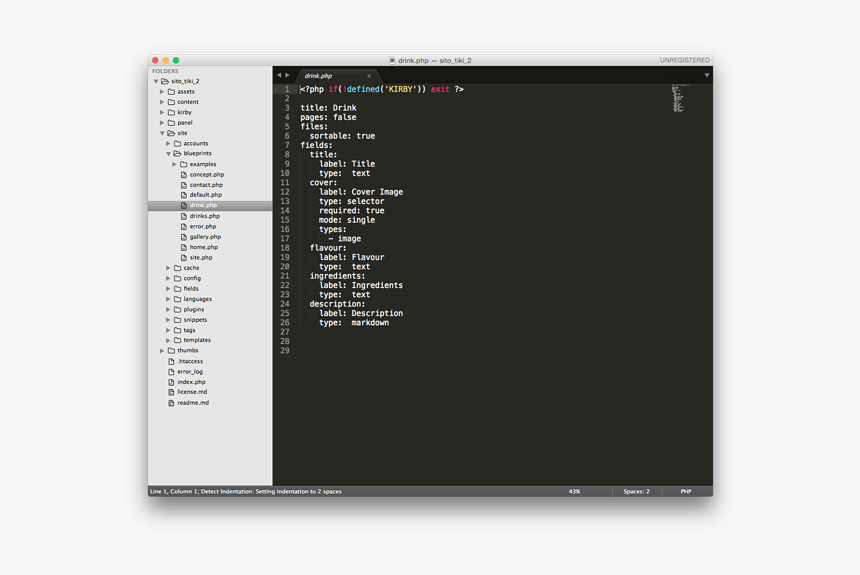
Task: Click the error_log file icon
Action: 171,372
